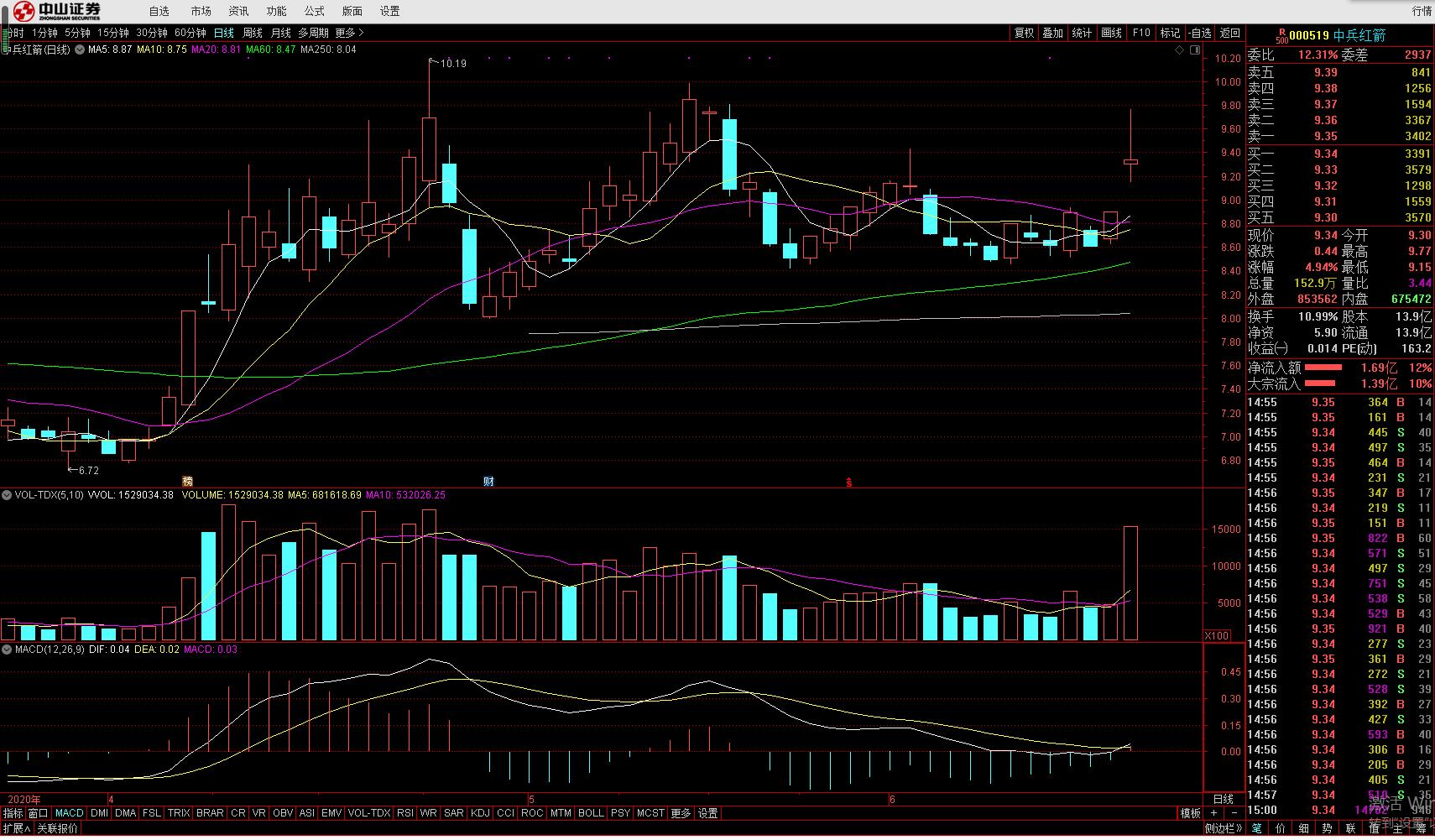The height and width of the screenshot is (840, 1435).
Task: Select the 日线 daily period
Action: [224, 33]
